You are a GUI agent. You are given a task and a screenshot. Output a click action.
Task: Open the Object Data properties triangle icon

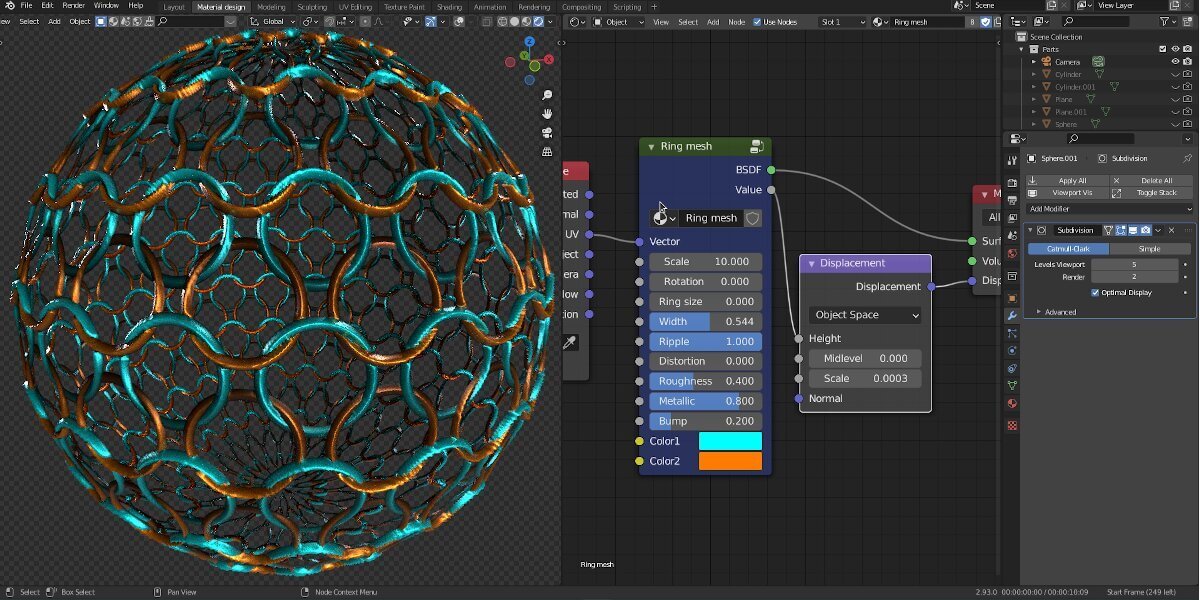pyautogui.click(x=1012, y=385)
